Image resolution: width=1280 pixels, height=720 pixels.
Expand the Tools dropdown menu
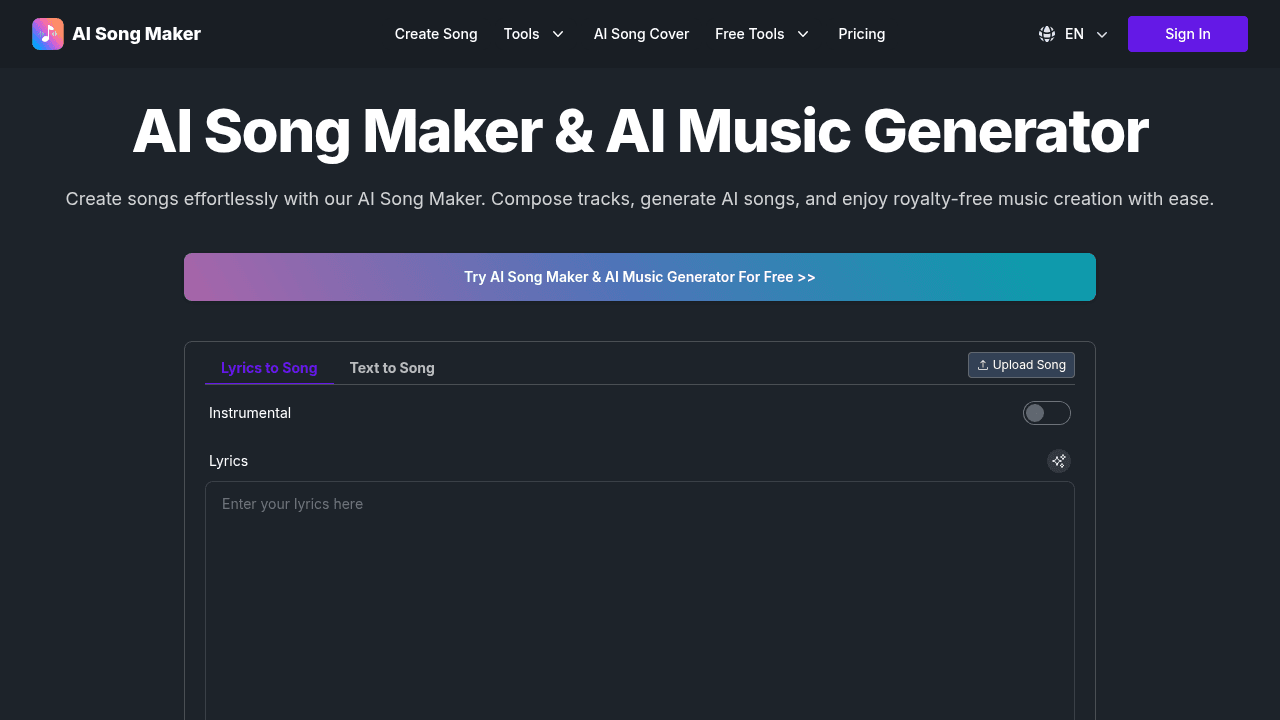point(534,34)
